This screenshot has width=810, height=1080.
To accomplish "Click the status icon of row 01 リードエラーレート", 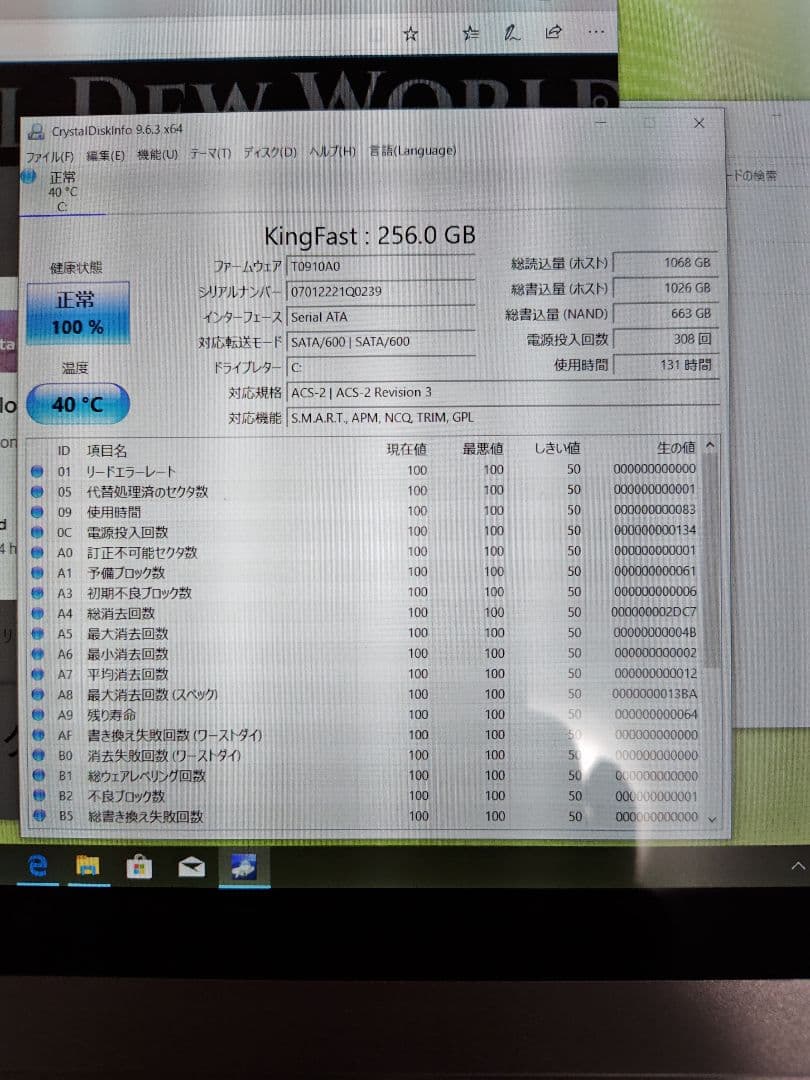I will pyautogui.click(x=37, y=471).
